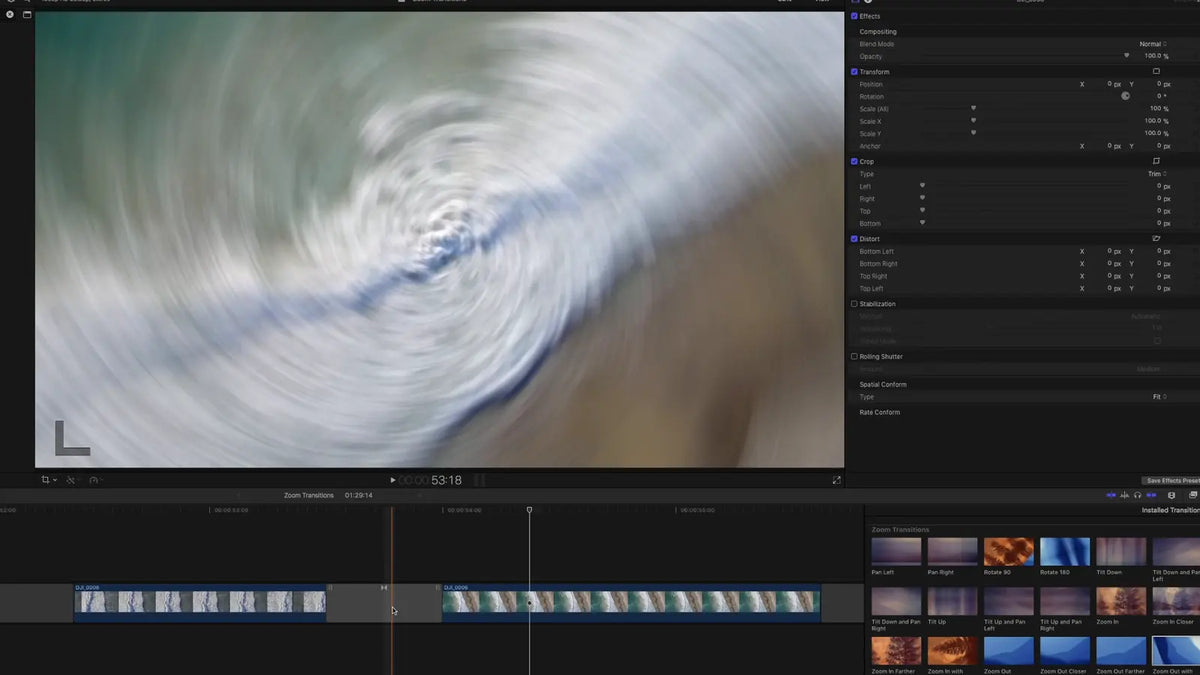Select the Pan Right transition thumbnail
The height and width of the screenshot is (675, 1200).
click(952, 552)
